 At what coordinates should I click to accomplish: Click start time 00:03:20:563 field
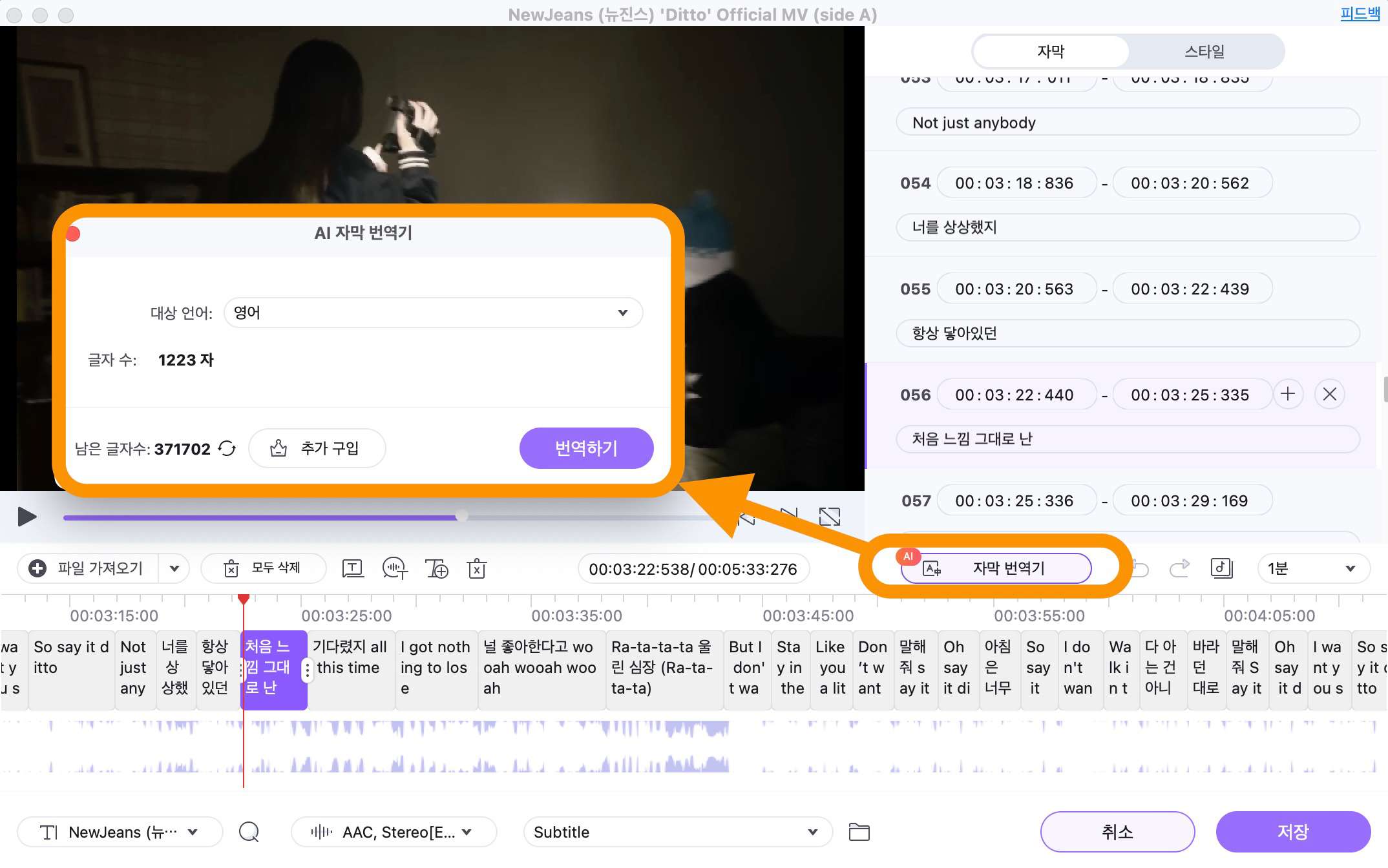[1017, 289]
